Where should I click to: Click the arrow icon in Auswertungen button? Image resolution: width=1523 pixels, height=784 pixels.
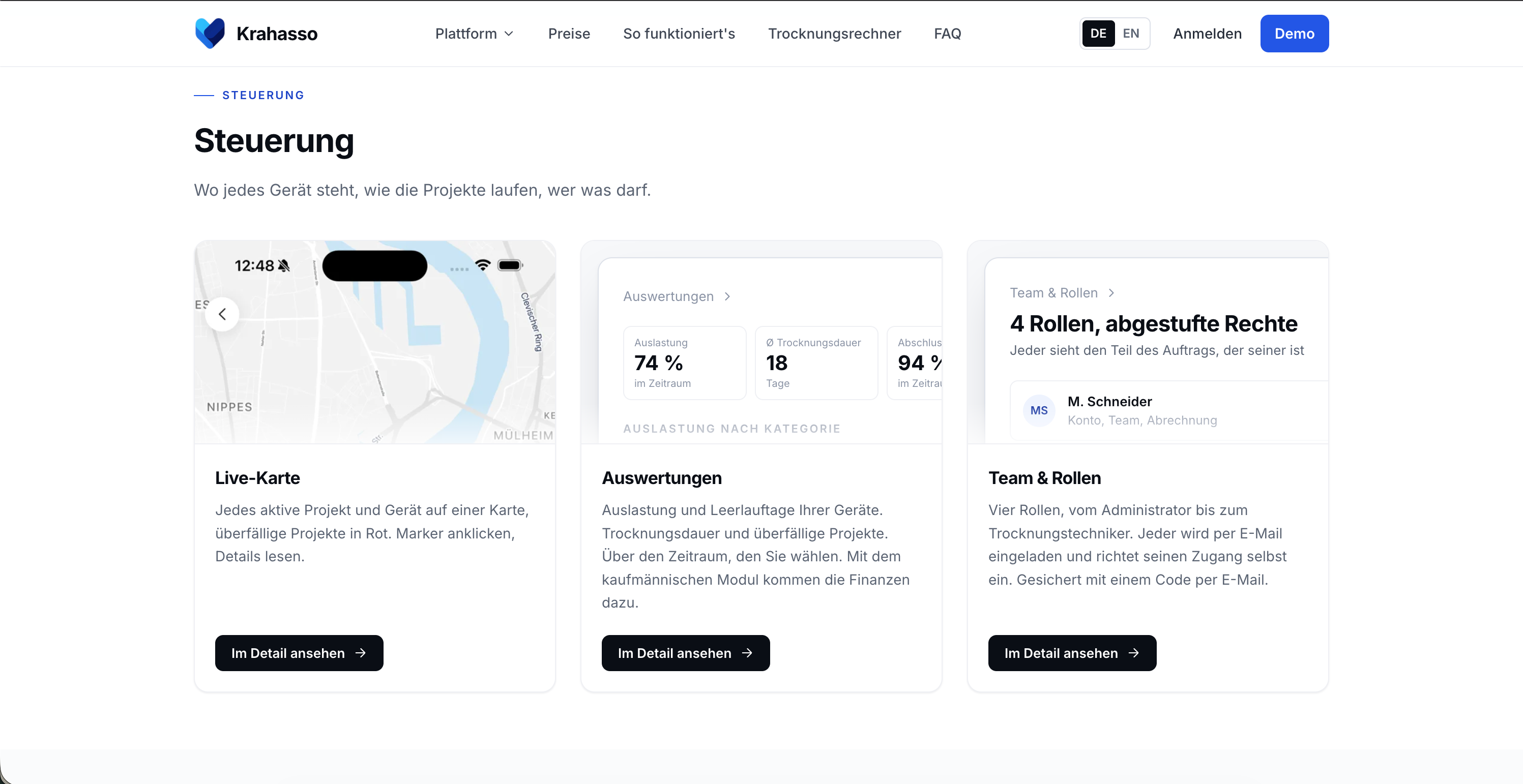pos(747,653)
